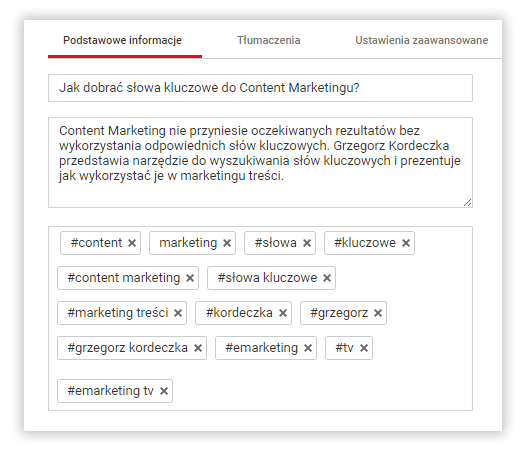526x452 pixels.
Task: Select the #grzegorz kordeczka tag text
Action: (127, 348)
